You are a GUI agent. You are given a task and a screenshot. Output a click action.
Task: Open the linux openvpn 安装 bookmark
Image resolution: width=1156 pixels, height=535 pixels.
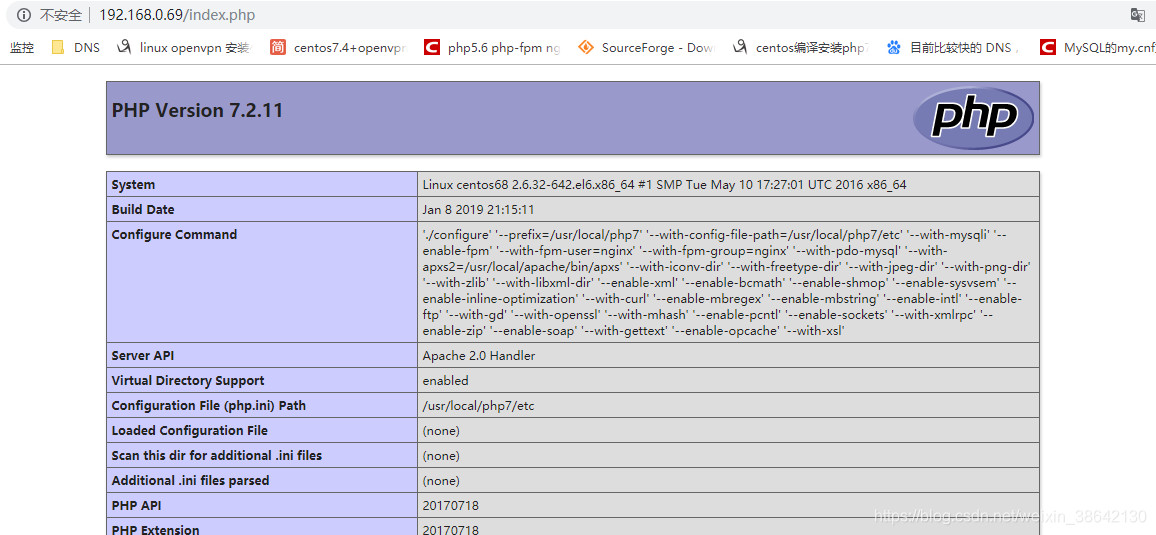pyautogui.click(x=184, y=48)
